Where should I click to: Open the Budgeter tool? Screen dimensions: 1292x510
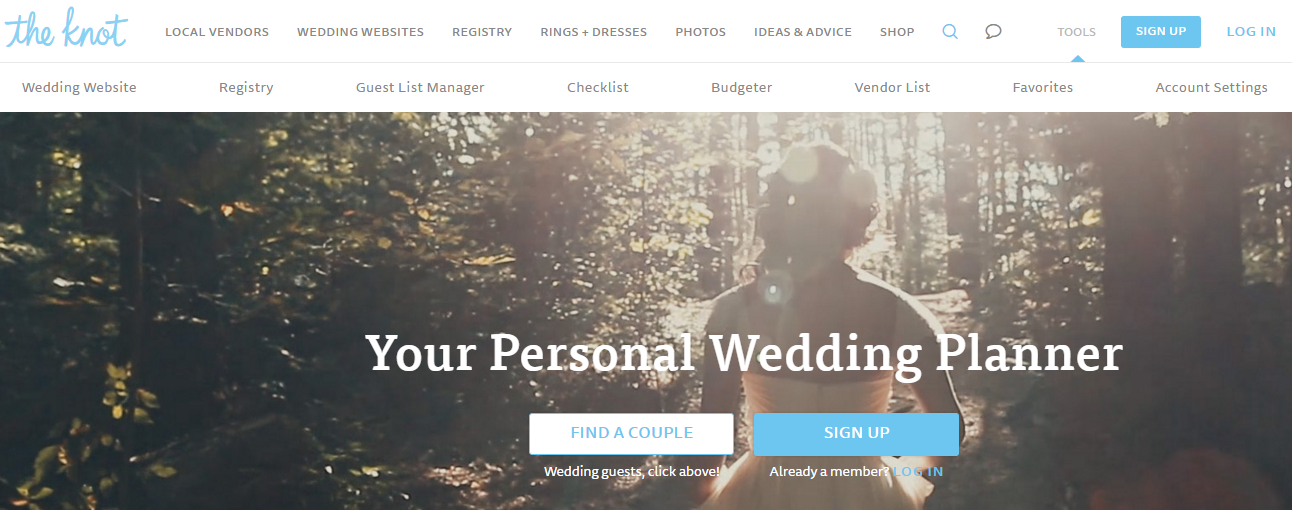[x=742, y=87]
